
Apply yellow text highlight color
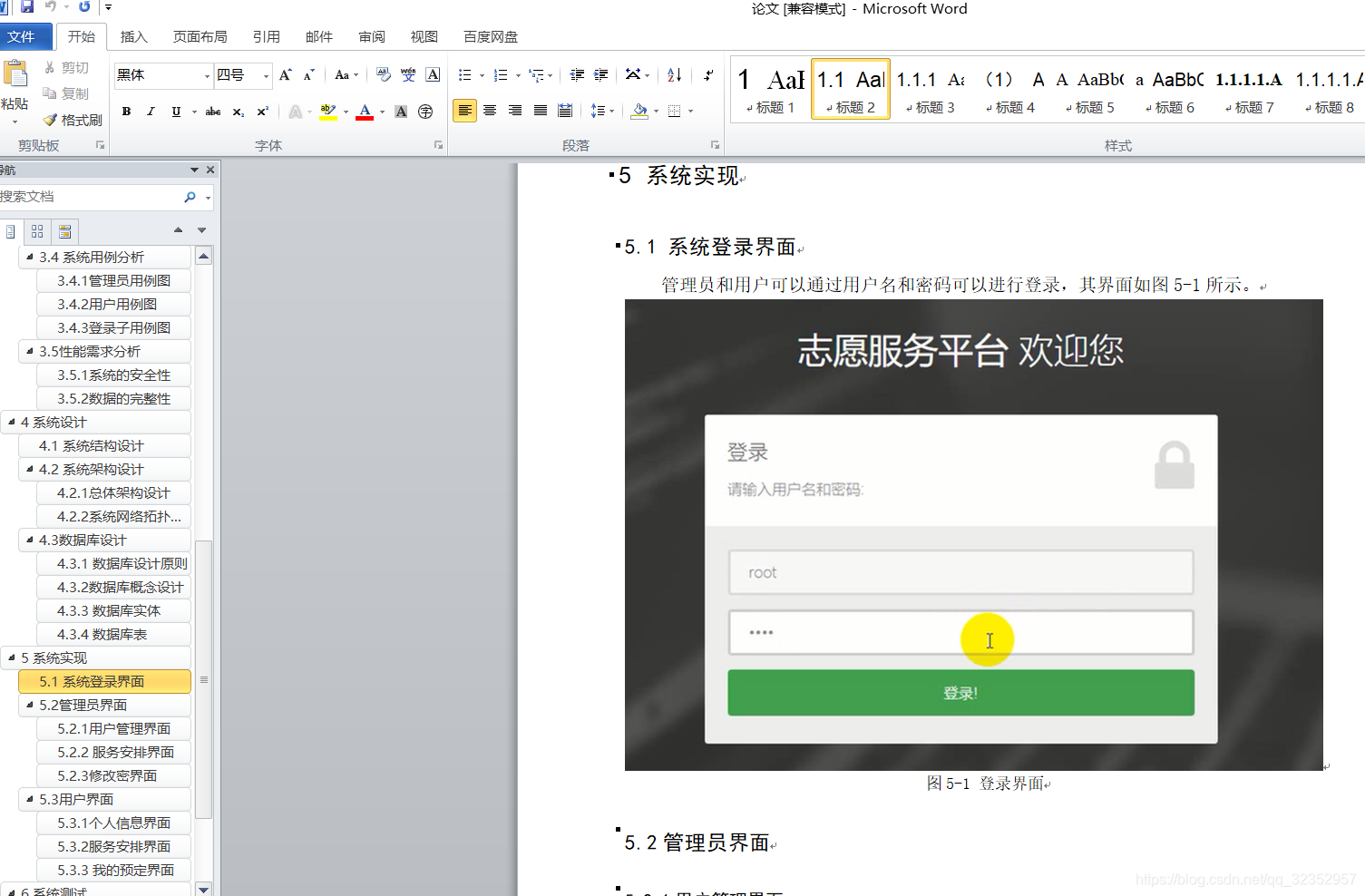coord(328,112)
